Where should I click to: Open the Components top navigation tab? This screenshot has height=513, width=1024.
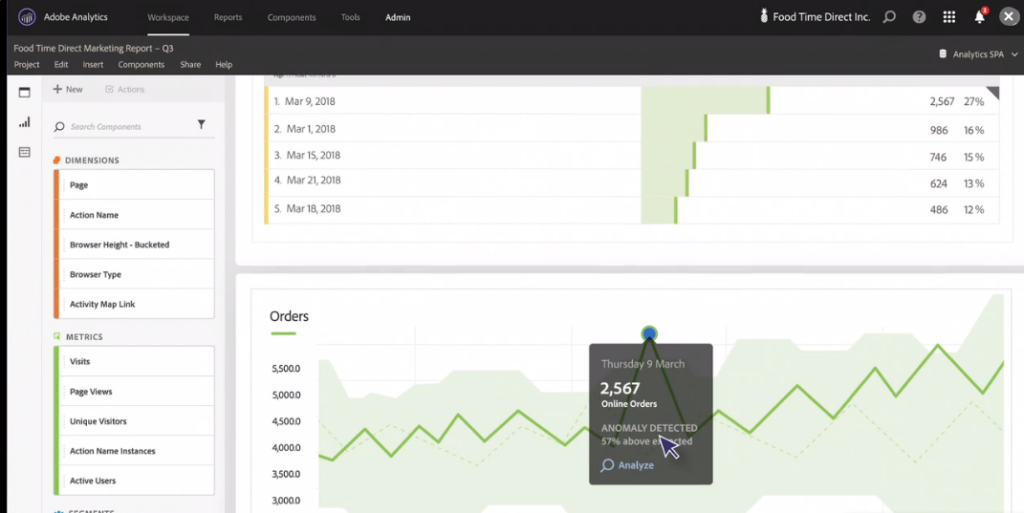(x=291, y=18)
